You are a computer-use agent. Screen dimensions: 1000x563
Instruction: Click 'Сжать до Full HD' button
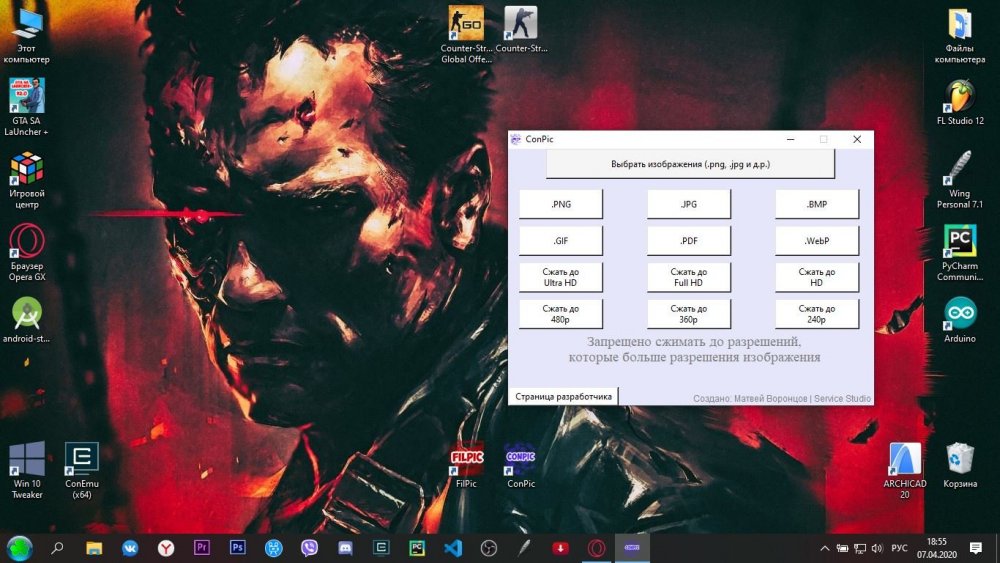(x=688, y=277)
